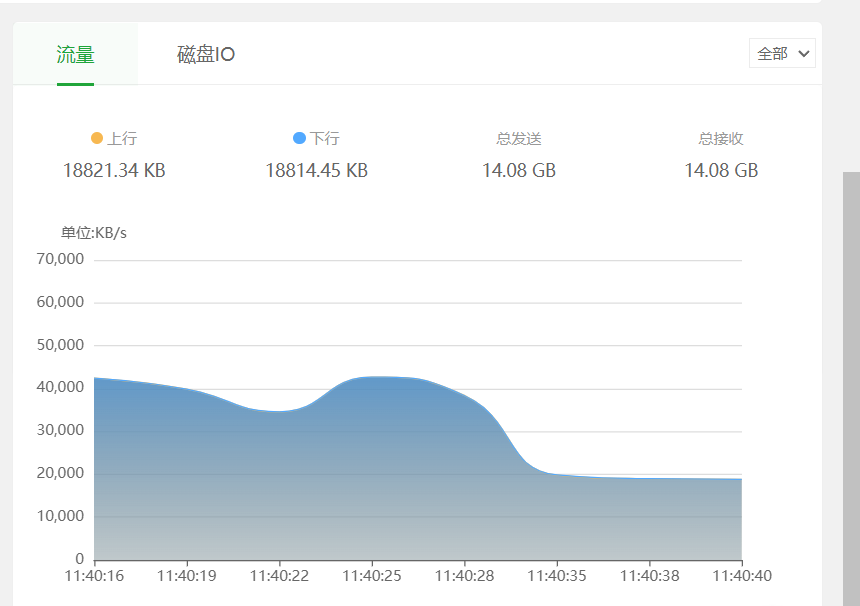Toggle the blue 下行 legend dot
Screen dimensions: 860x606
click(x=299, y=138)
